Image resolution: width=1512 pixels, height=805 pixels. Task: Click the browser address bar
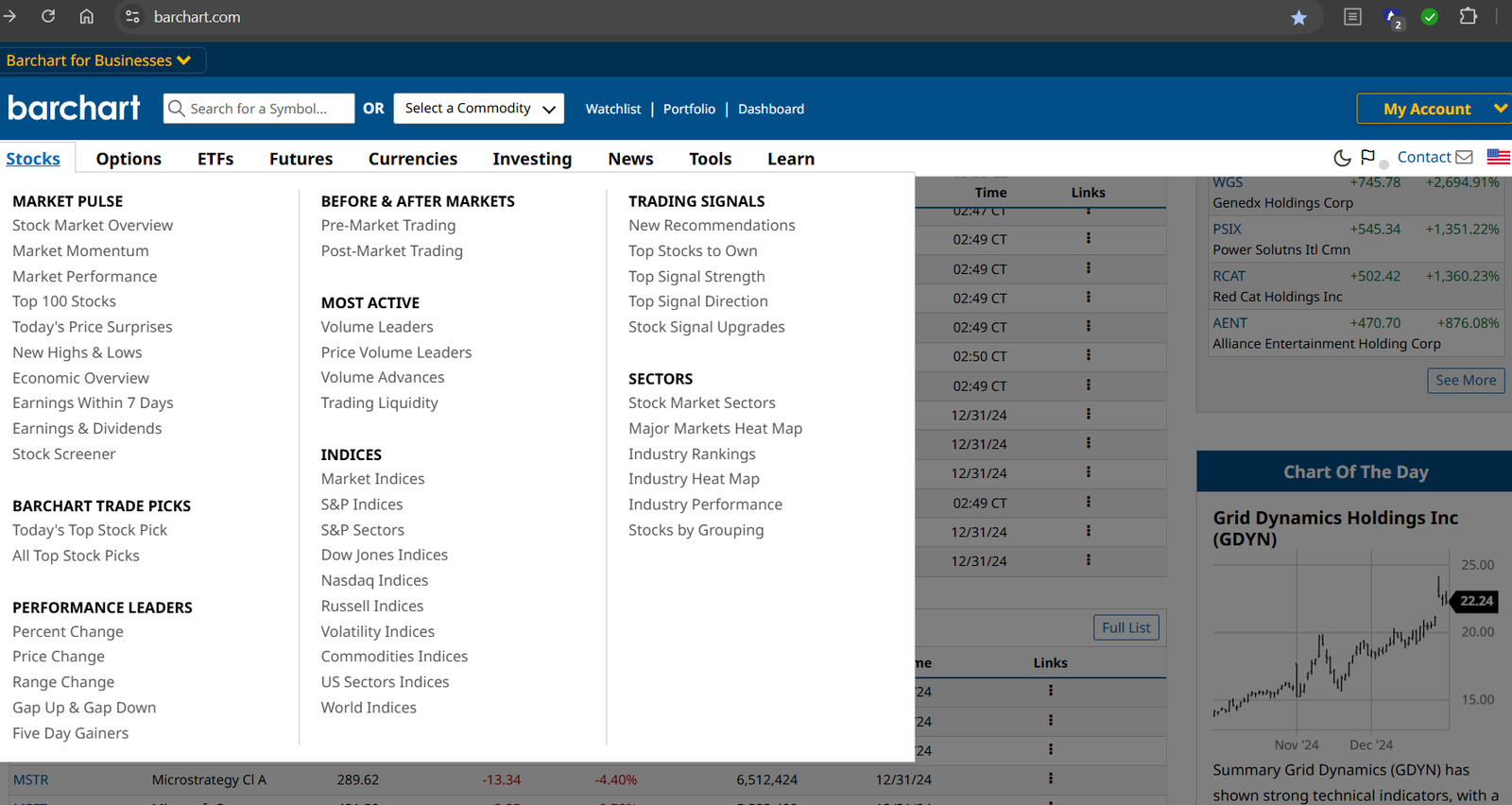[x=718, y=17]
